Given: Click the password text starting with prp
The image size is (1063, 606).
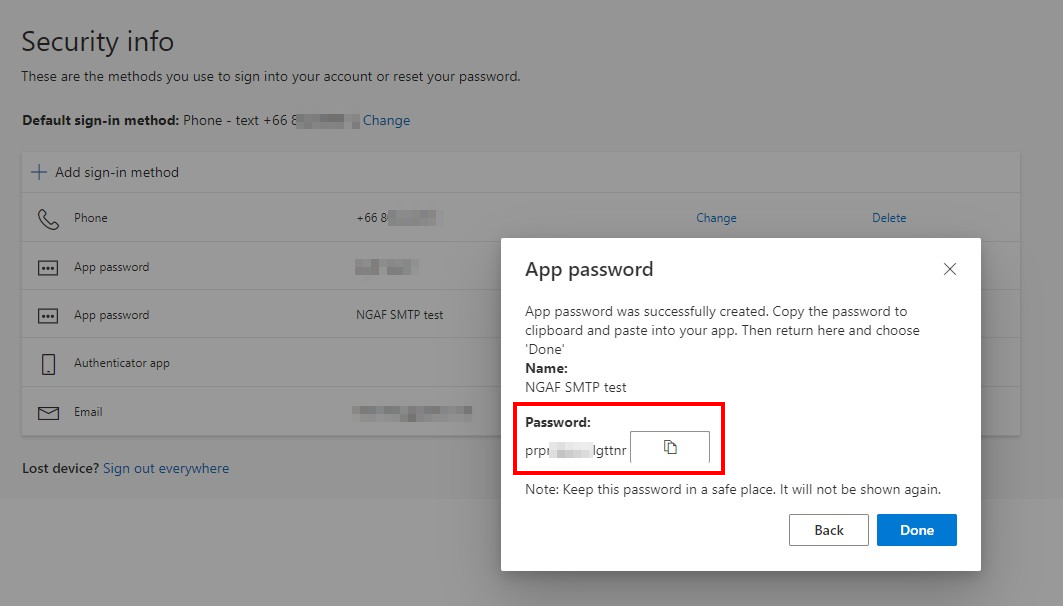Looking at the screenshot, I should 576,450.
